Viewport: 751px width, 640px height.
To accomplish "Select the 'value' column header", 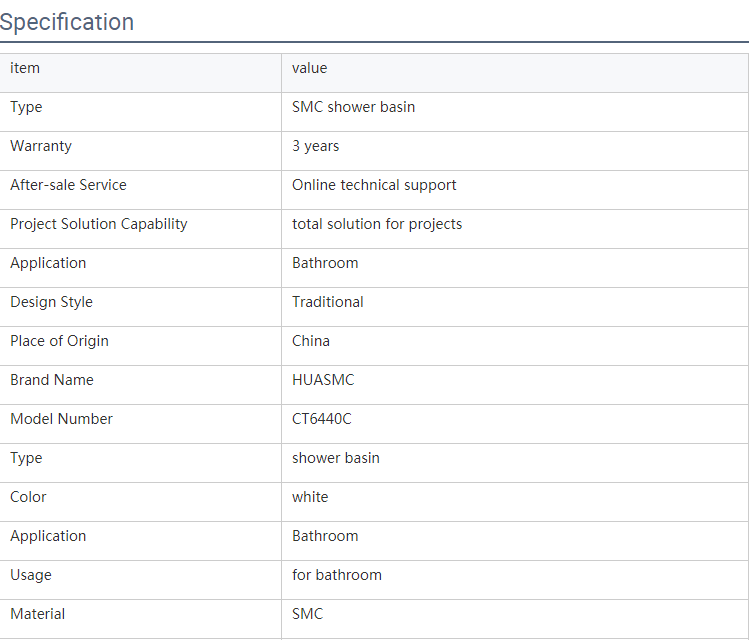I will [309, 68].
